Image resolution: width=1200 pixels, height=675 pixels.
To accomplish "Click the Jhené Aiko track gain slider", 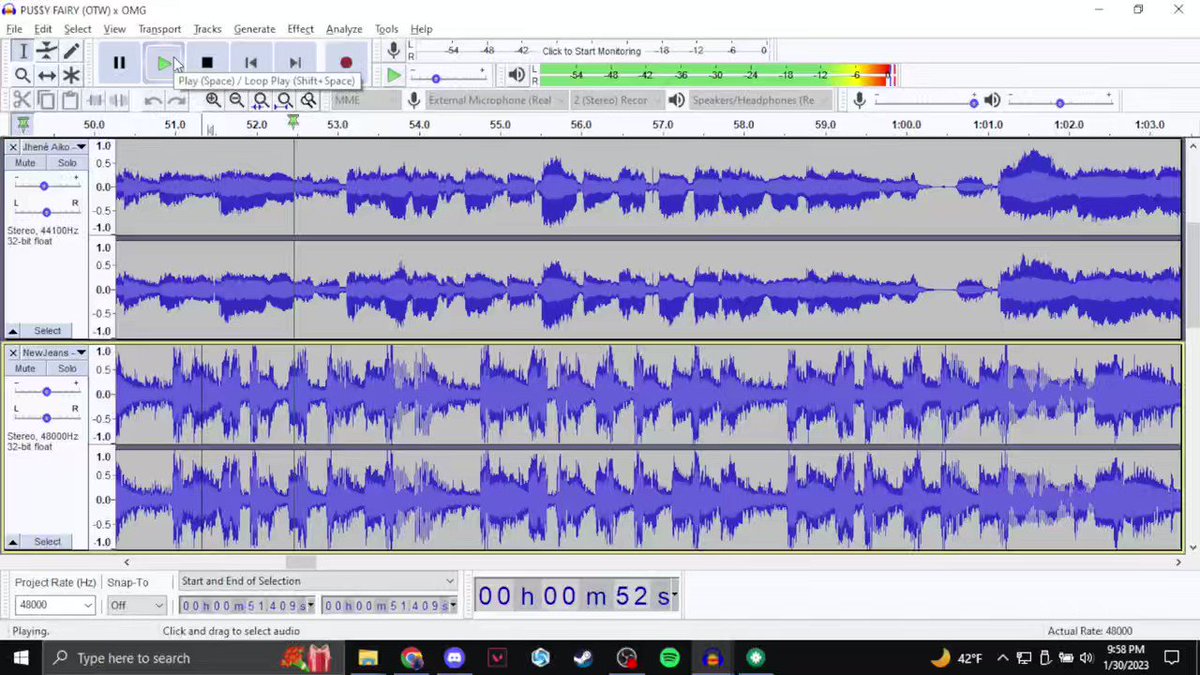I will click(x=45, y=186).
